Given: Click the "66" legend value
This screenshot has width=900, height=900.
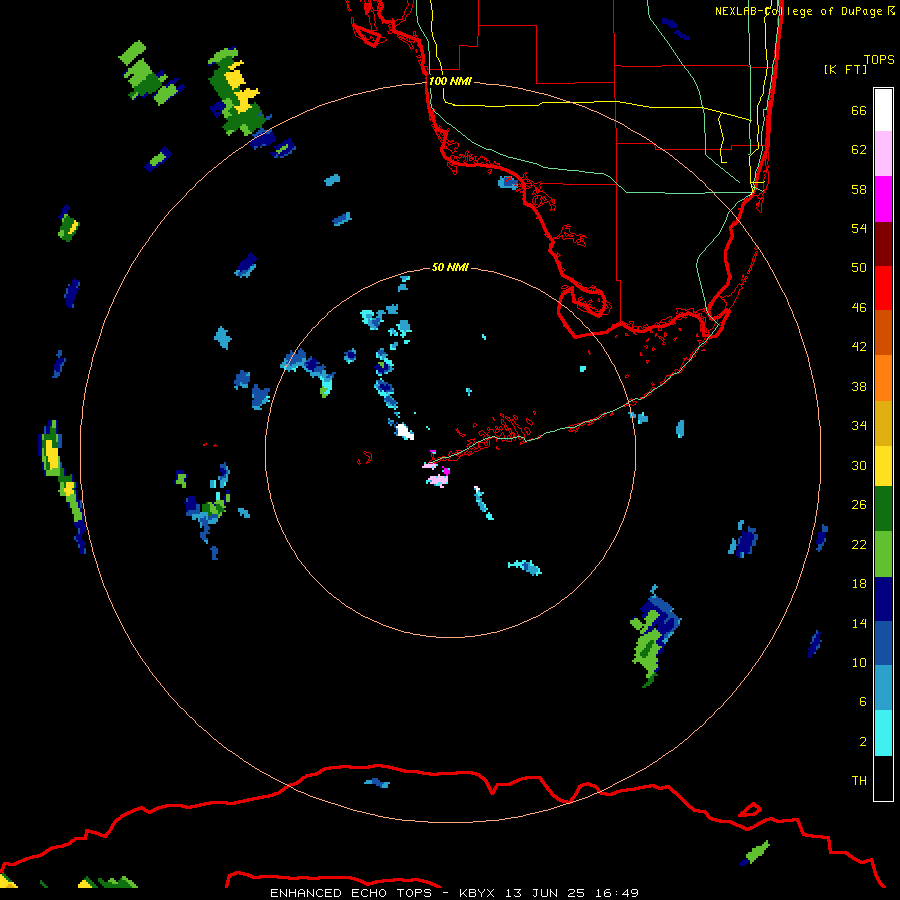Looking at the screenshot, I should click(x=859, y=110).
